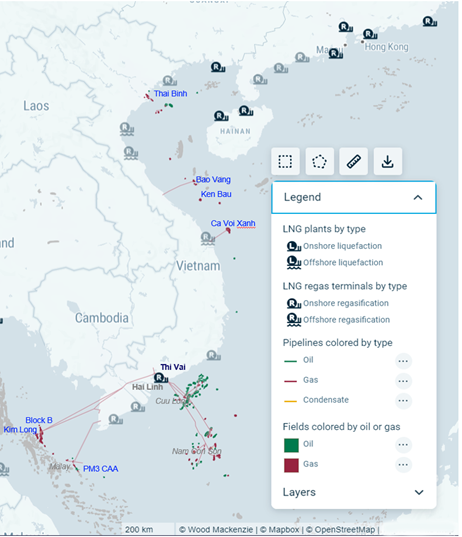Activate the polygon selection tool
Viewport: 462px width, 537px height.
click(x=319, y=161)
